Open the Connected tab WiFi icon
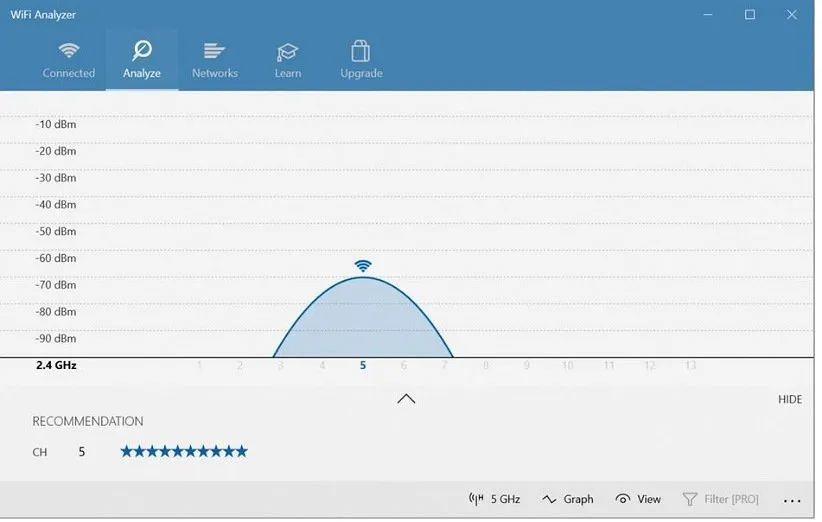822x522 pixels. [68, 51]
